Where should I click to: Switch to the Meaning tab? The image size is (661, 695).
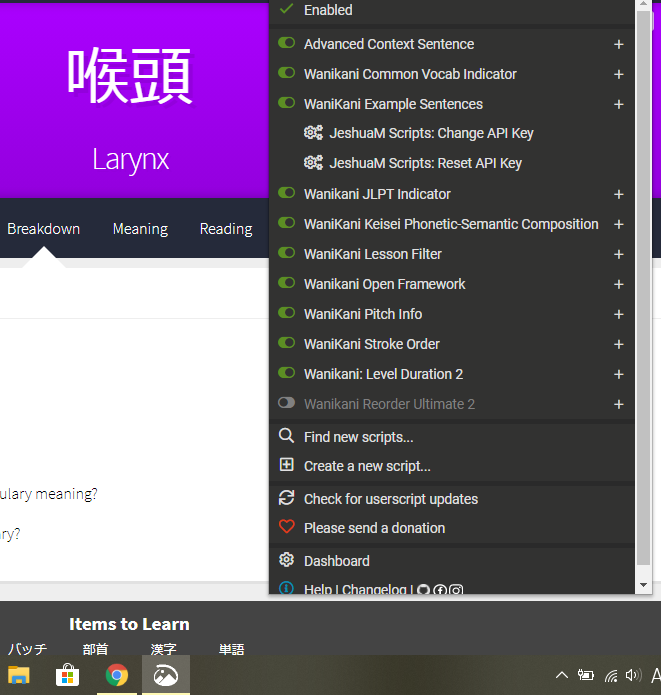tap(140, 229)
